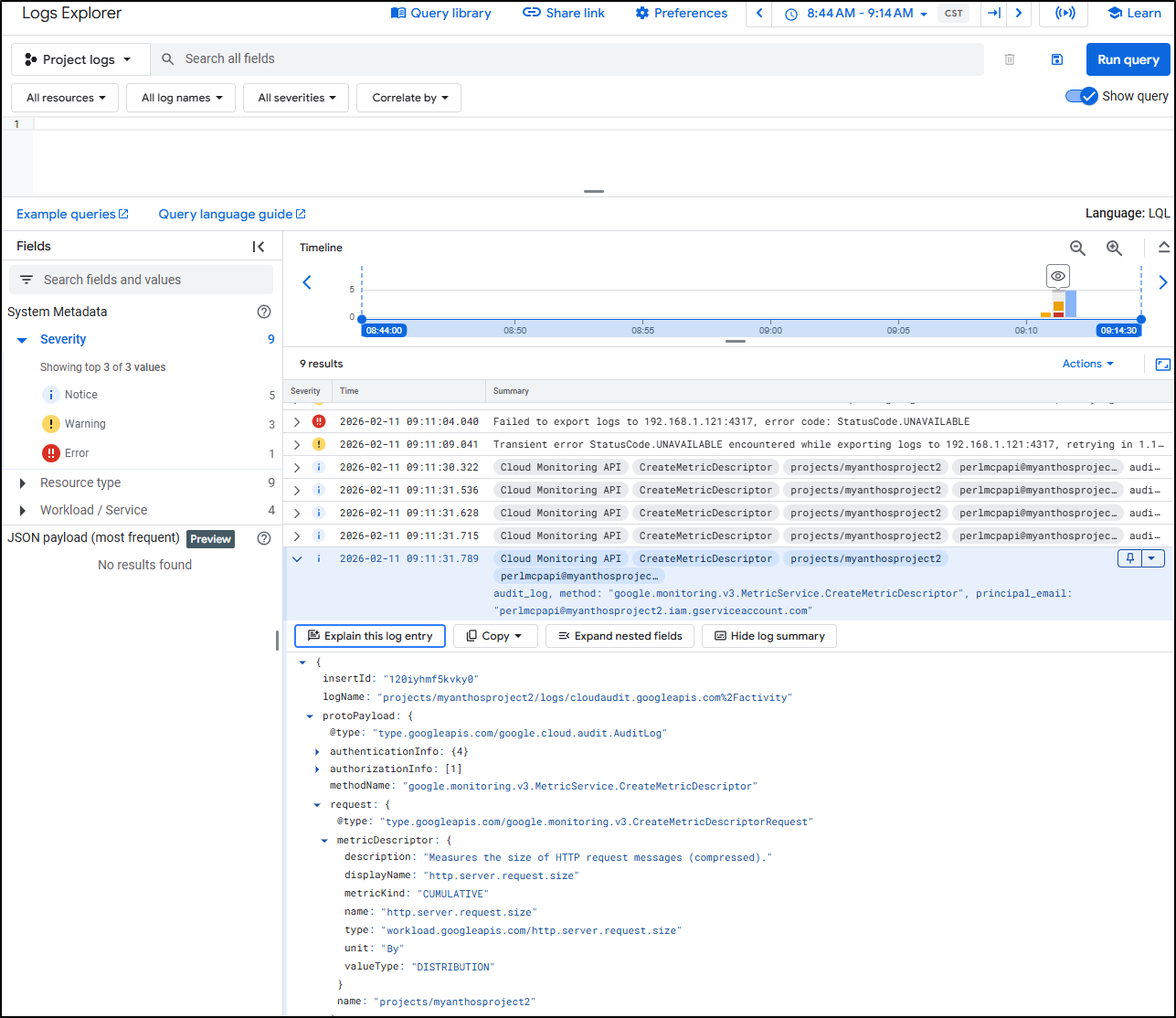Click the timeline start handle at 08:44:00

(x=362, y=320)
